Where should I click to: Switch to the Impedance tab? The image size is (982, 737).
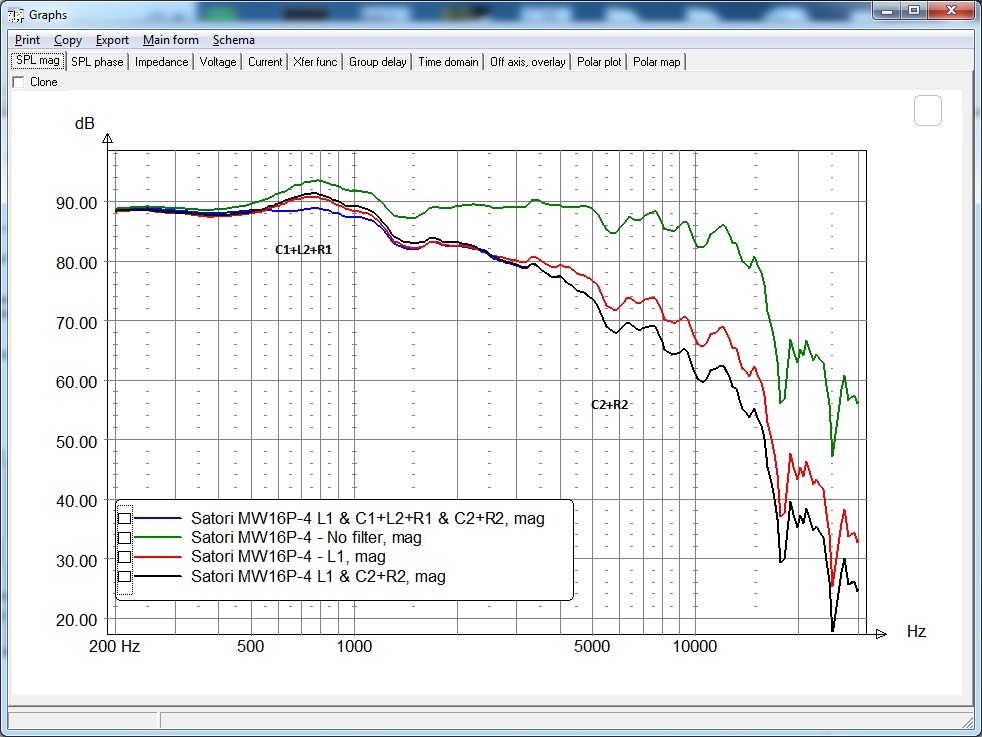click(x=161, y=61)
